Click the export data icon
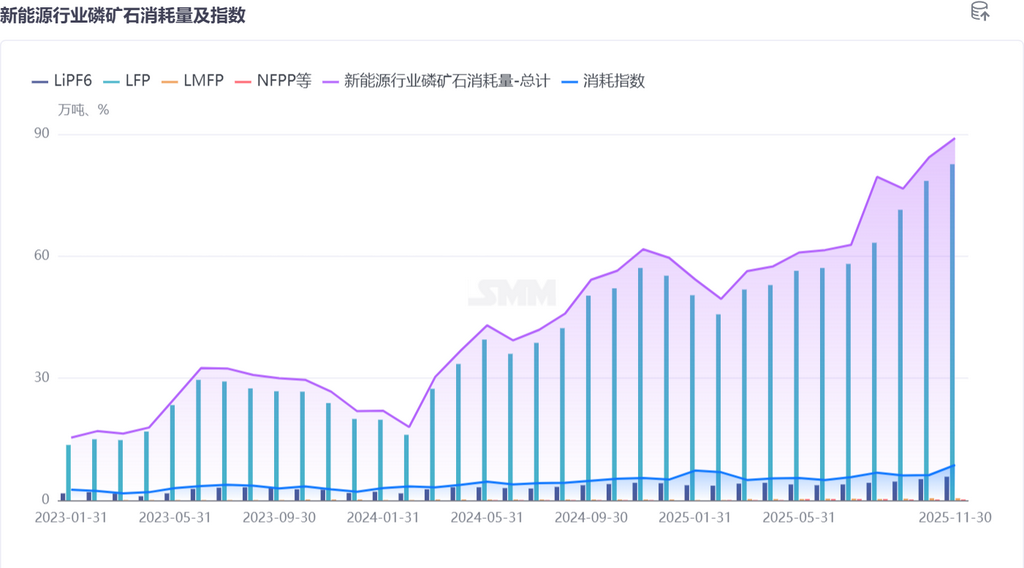 pyautogui.click(x=980, y=12)
